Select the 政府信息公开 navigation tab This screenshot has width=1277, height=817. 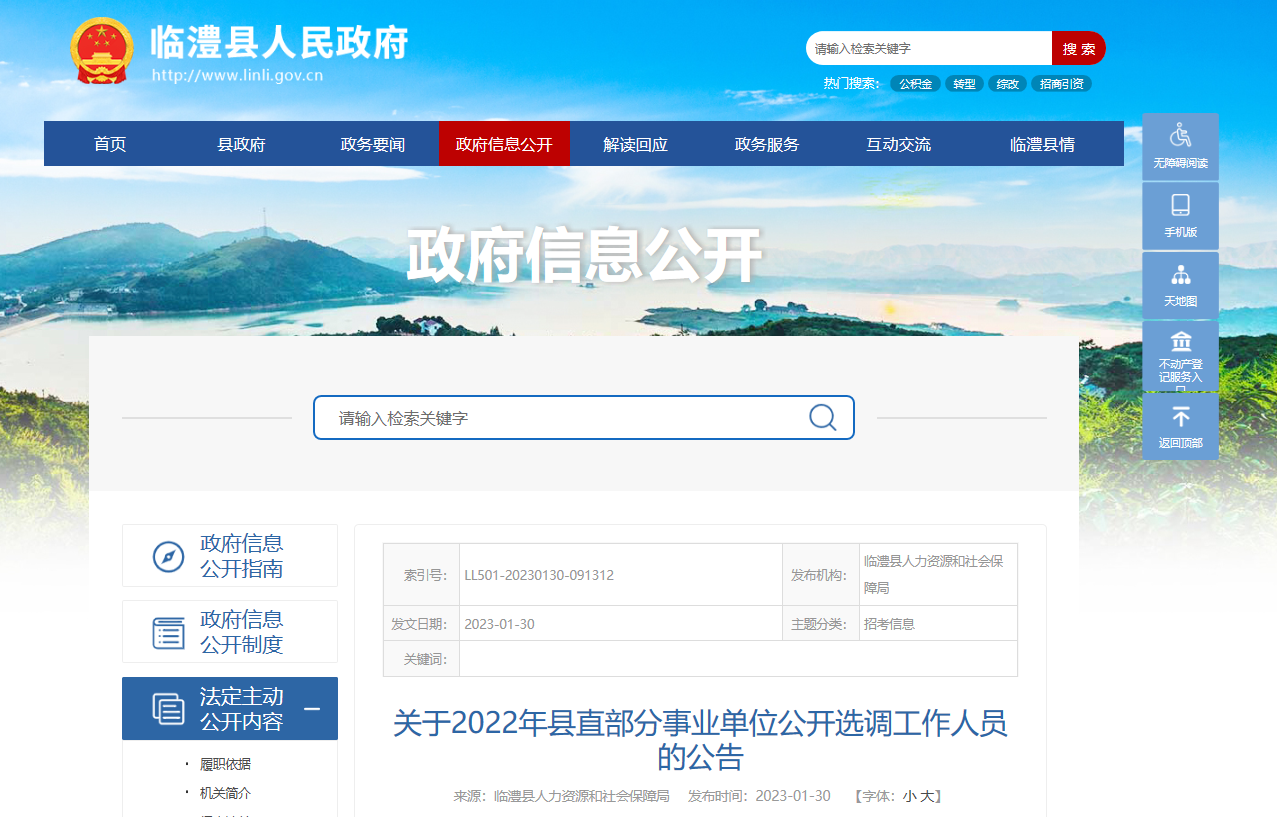504,144
